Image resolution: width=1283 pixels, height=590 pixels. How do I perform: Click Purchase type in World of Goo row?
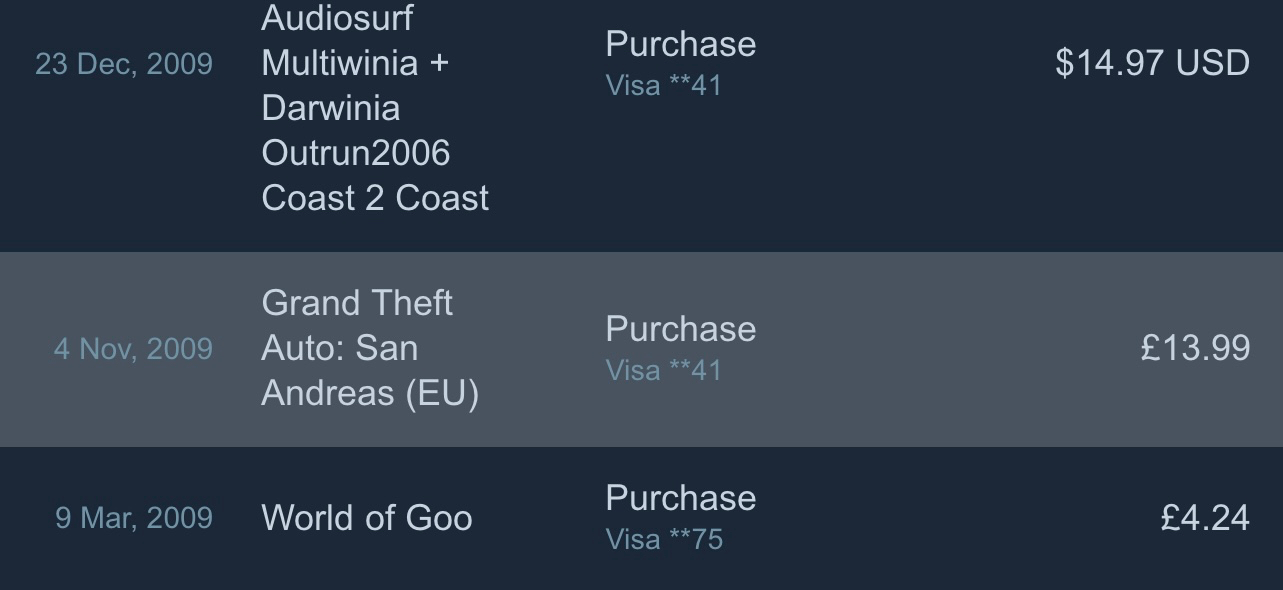coord(680,498)
